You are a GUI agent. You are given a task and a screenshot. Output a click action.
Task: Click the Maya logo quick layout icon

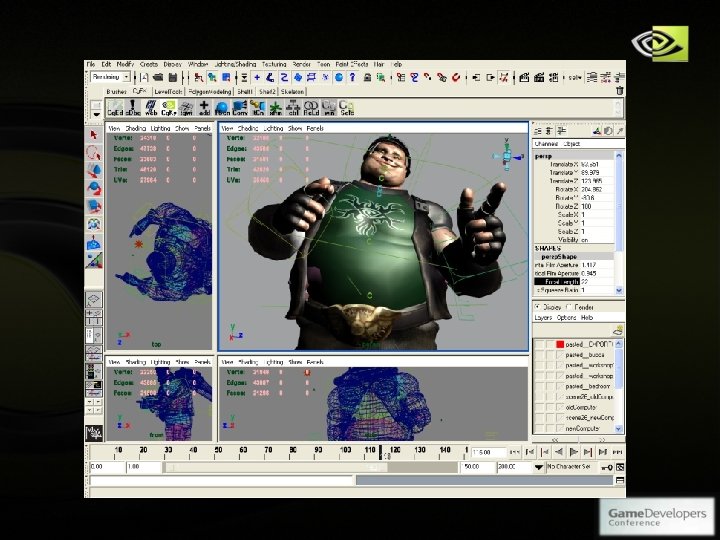[x=94, y=433]
